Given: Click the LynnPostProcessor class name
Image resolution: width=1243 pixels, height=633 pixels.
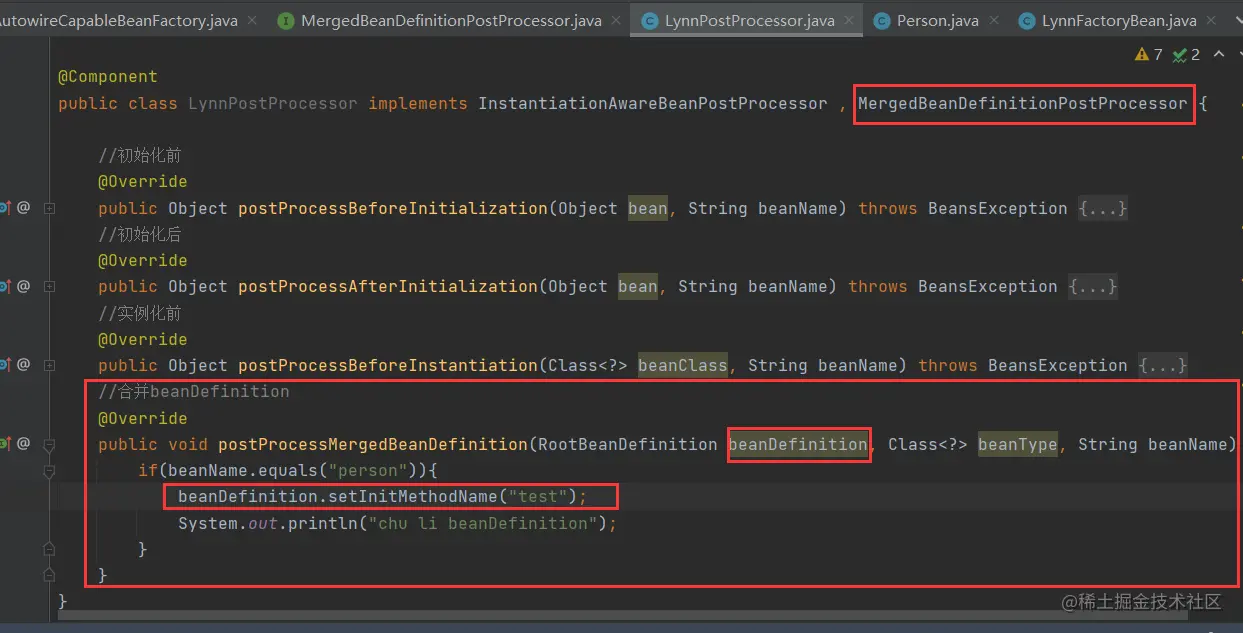Looking at the screenshot, I should pos(272,103).
